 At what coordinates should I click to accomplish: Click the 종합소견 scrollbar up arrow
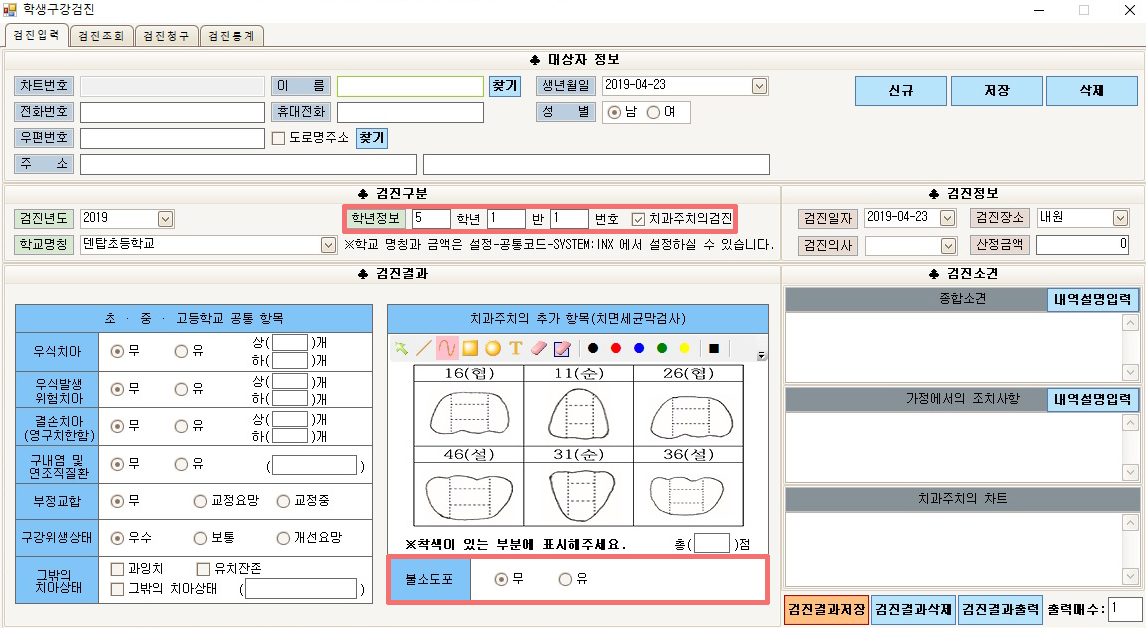[x=1130, y=322]
